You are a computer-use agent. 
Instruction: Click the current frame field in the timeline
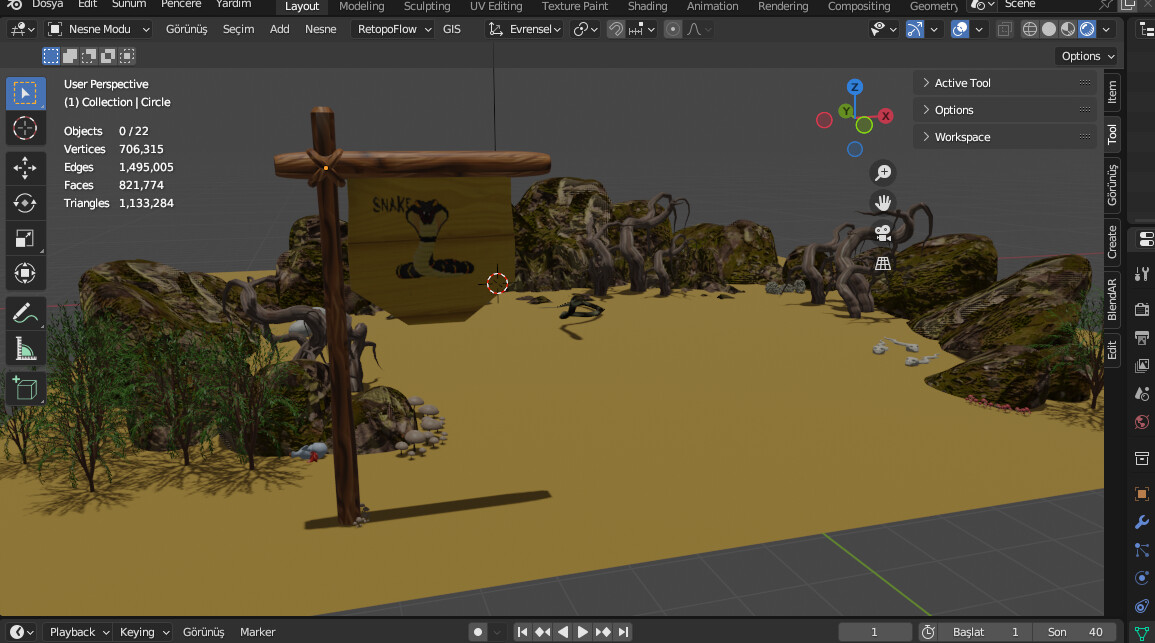pos(874,631)
